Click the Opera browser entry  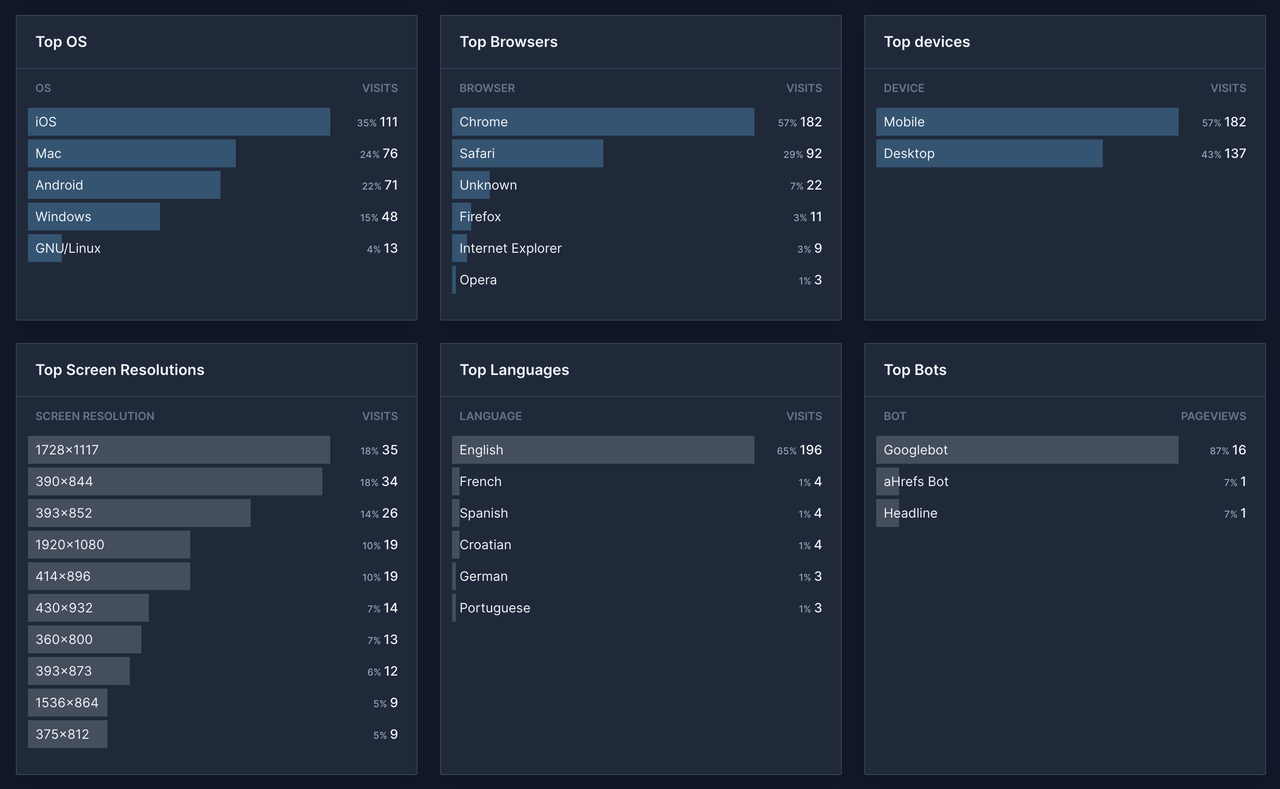click(477, 279)
